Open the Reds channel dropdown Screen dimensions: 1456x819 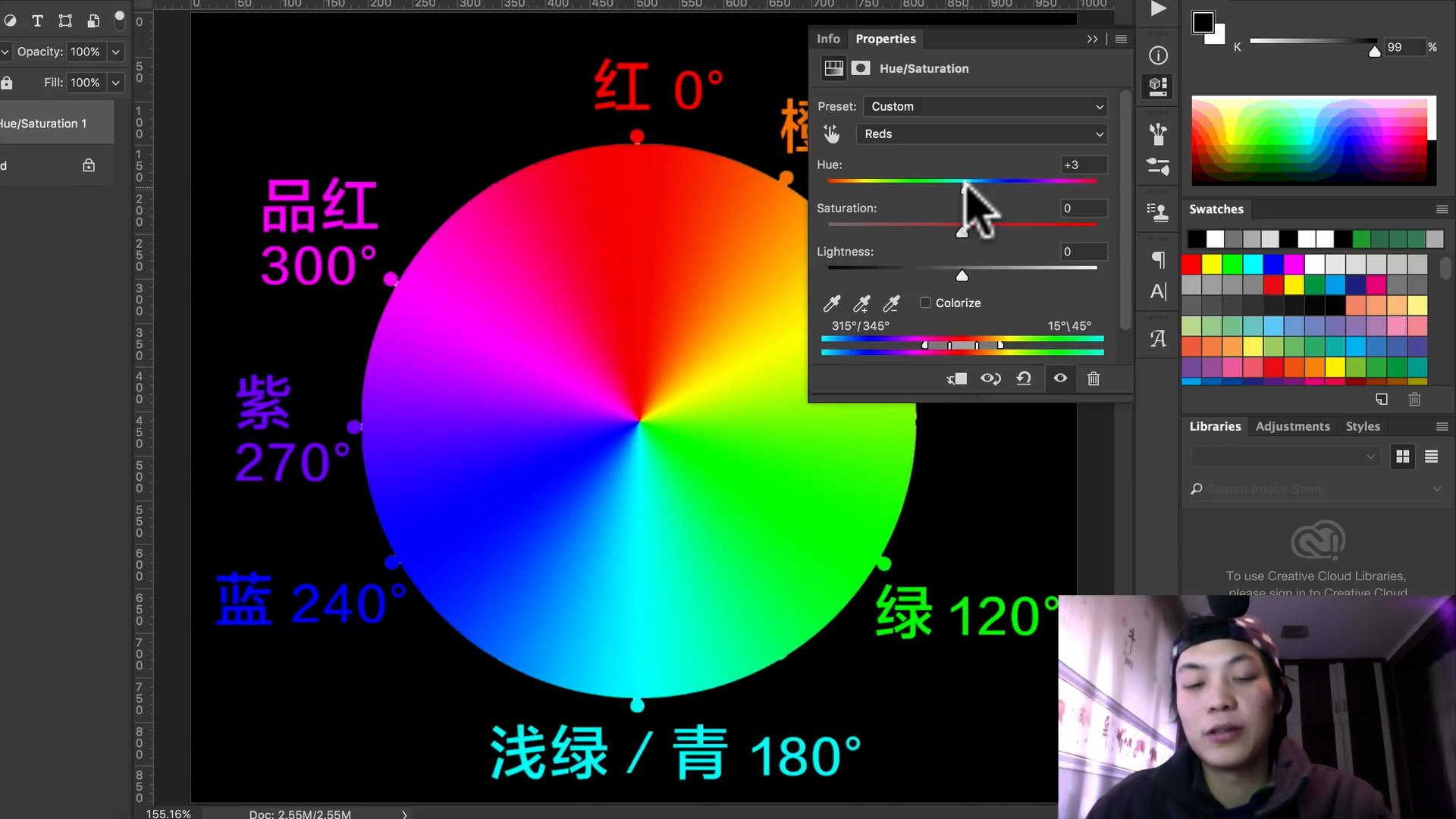click(x=982, y=134)
